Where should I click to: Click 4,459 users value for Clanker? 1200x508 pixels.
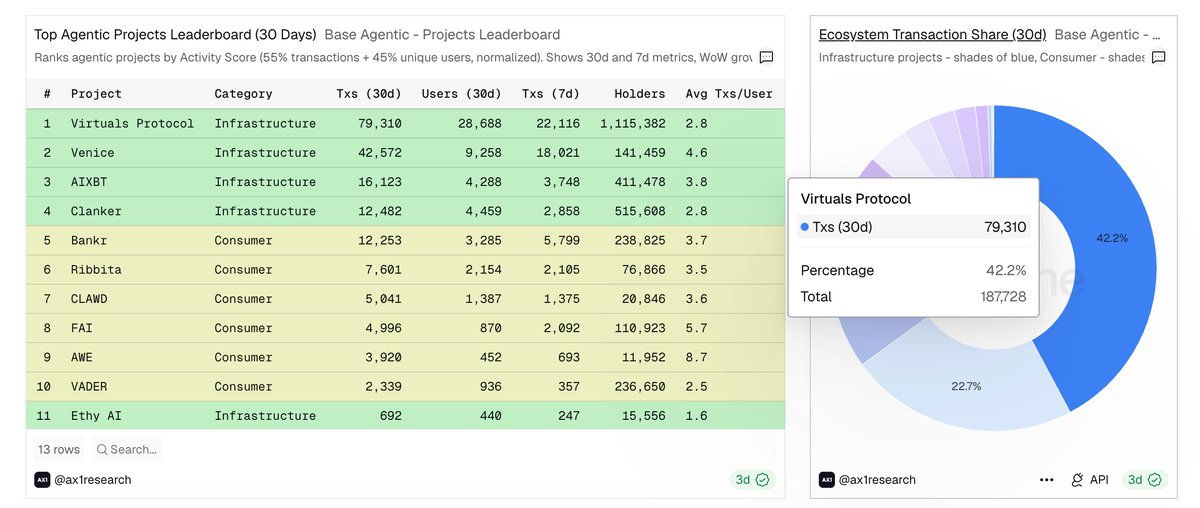click(482, 211)
